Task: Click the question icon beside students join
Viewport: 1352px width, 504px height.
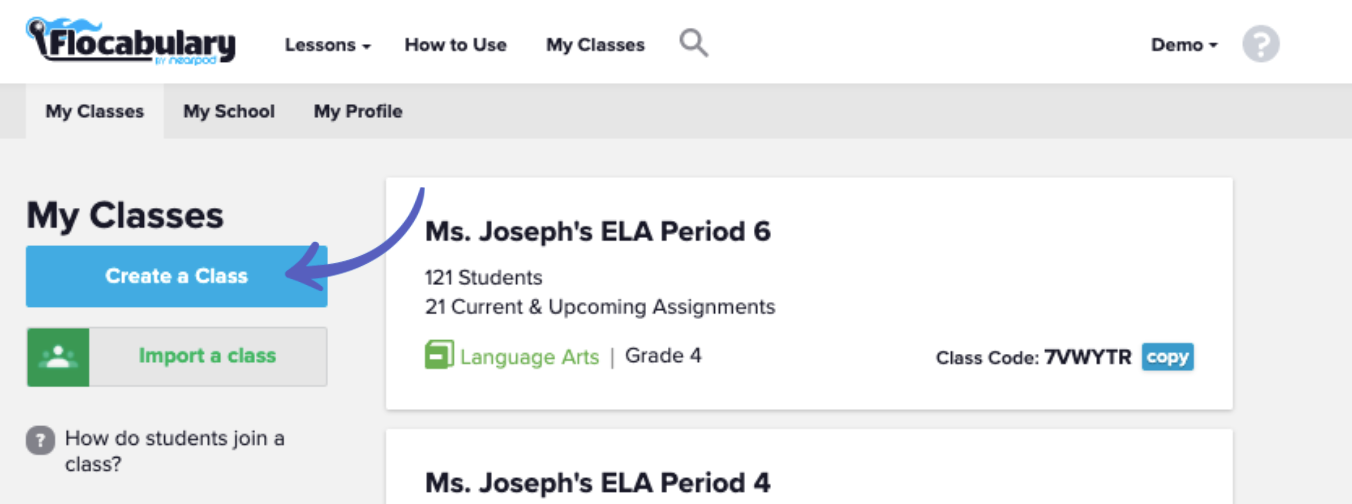Action: tap(40, 439)
